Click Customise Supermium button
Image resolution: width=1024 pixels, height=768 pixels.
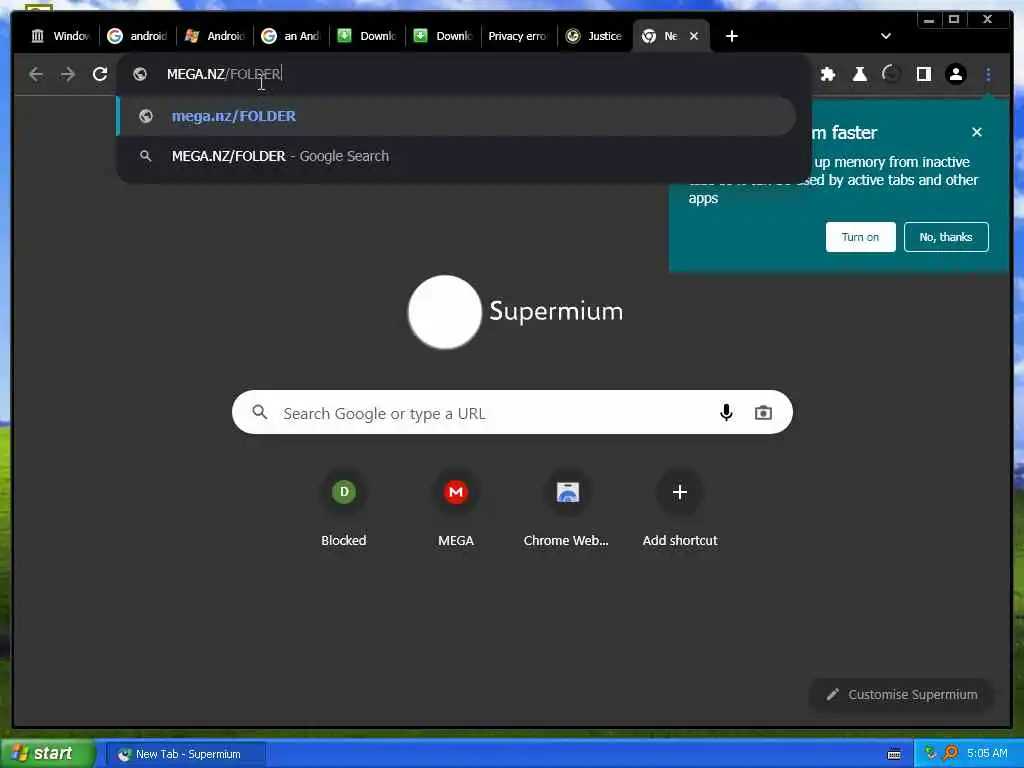pos(901,695)
